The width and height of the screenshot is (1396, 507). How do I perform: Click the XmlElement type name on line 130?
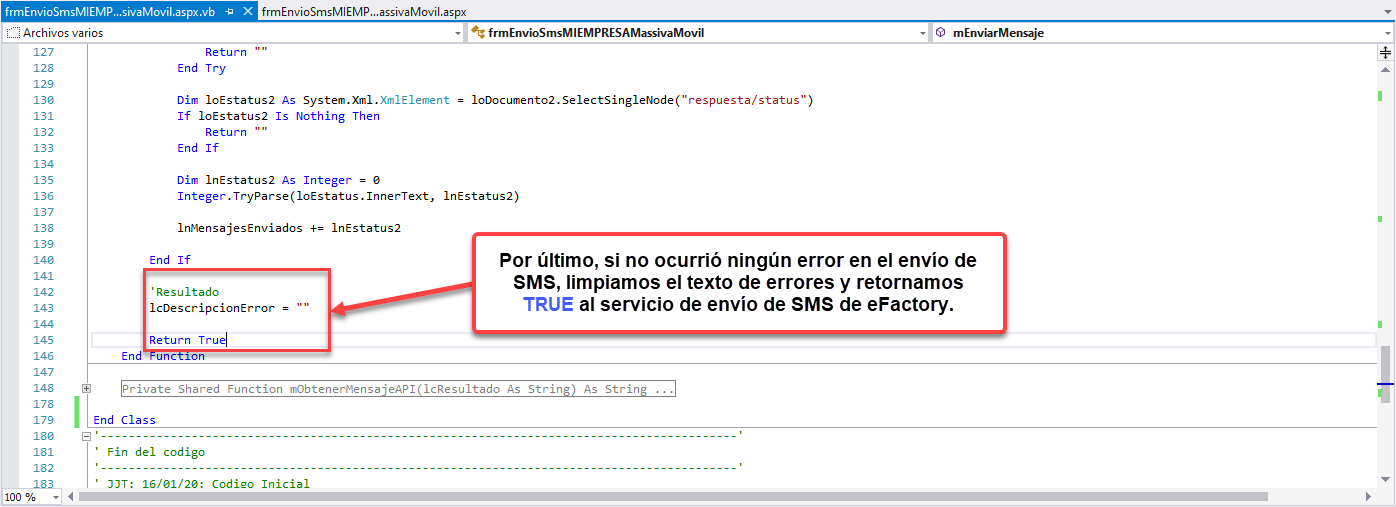coord(416,100)
